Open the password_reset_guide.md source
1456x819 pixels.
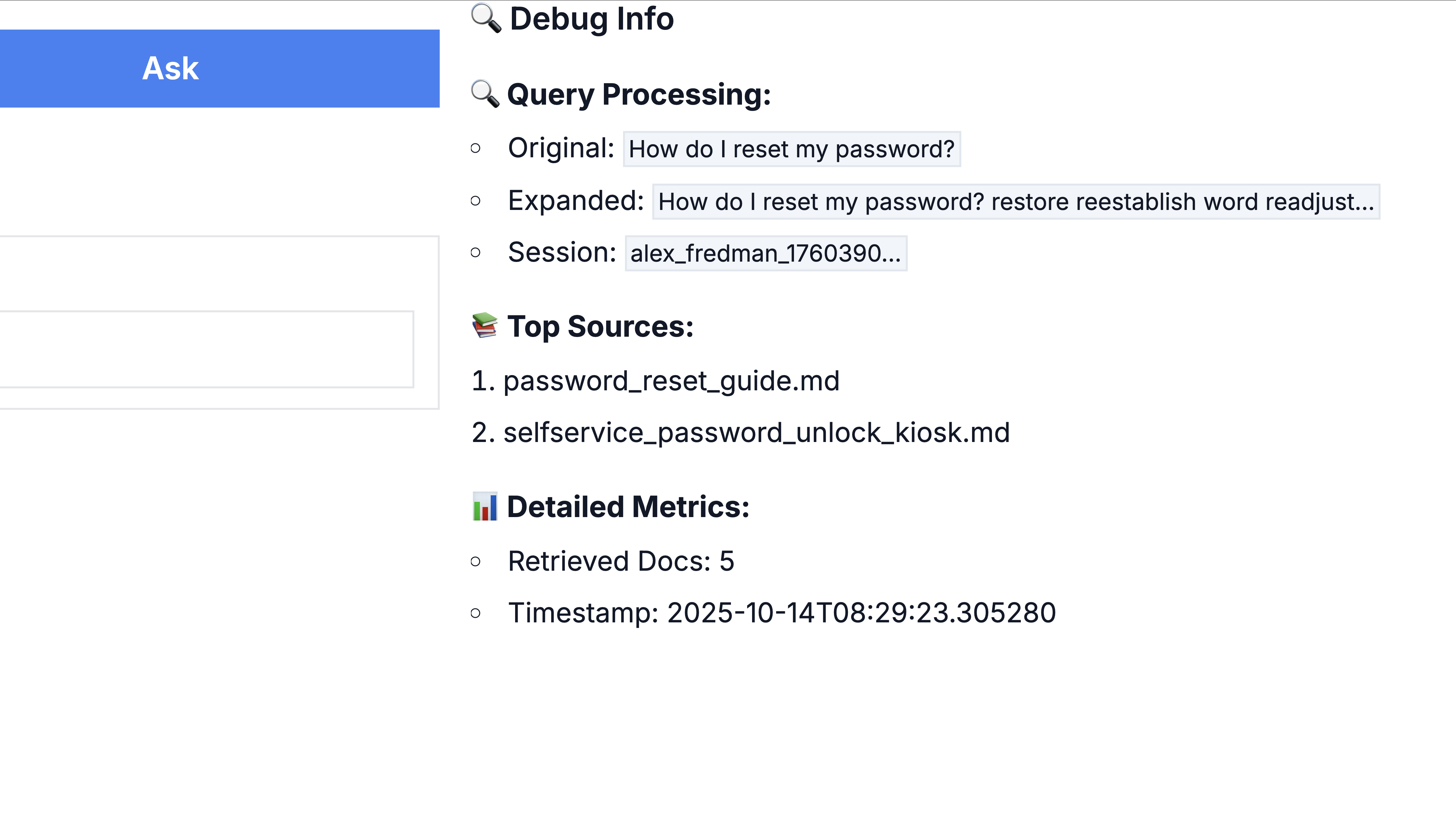coord(671,380)
